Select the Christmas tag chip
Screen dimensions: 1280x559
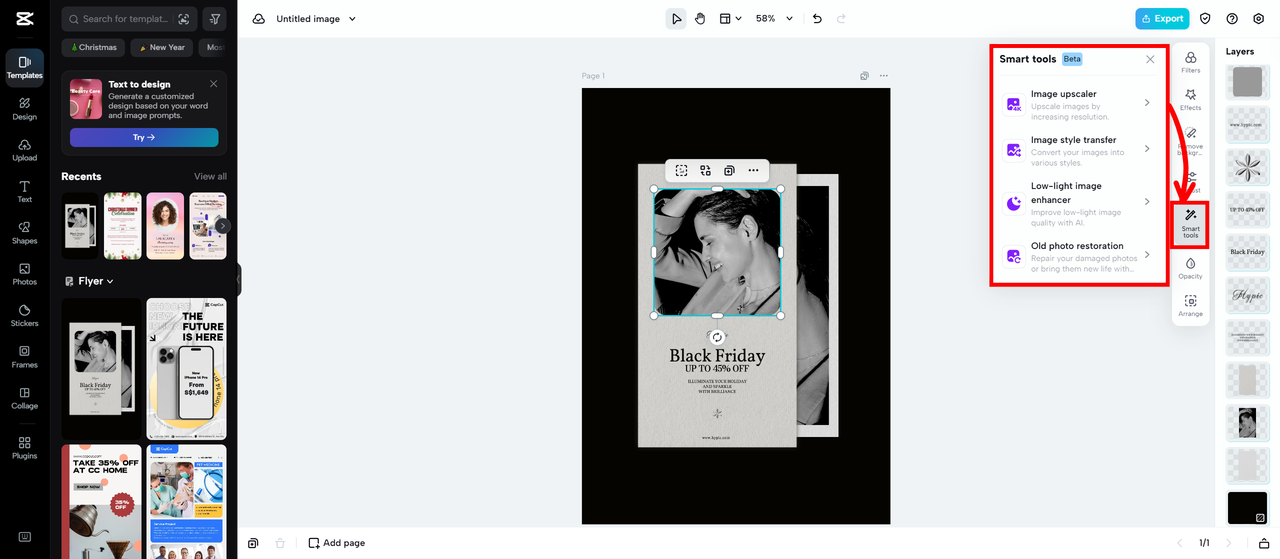point(94,47)
